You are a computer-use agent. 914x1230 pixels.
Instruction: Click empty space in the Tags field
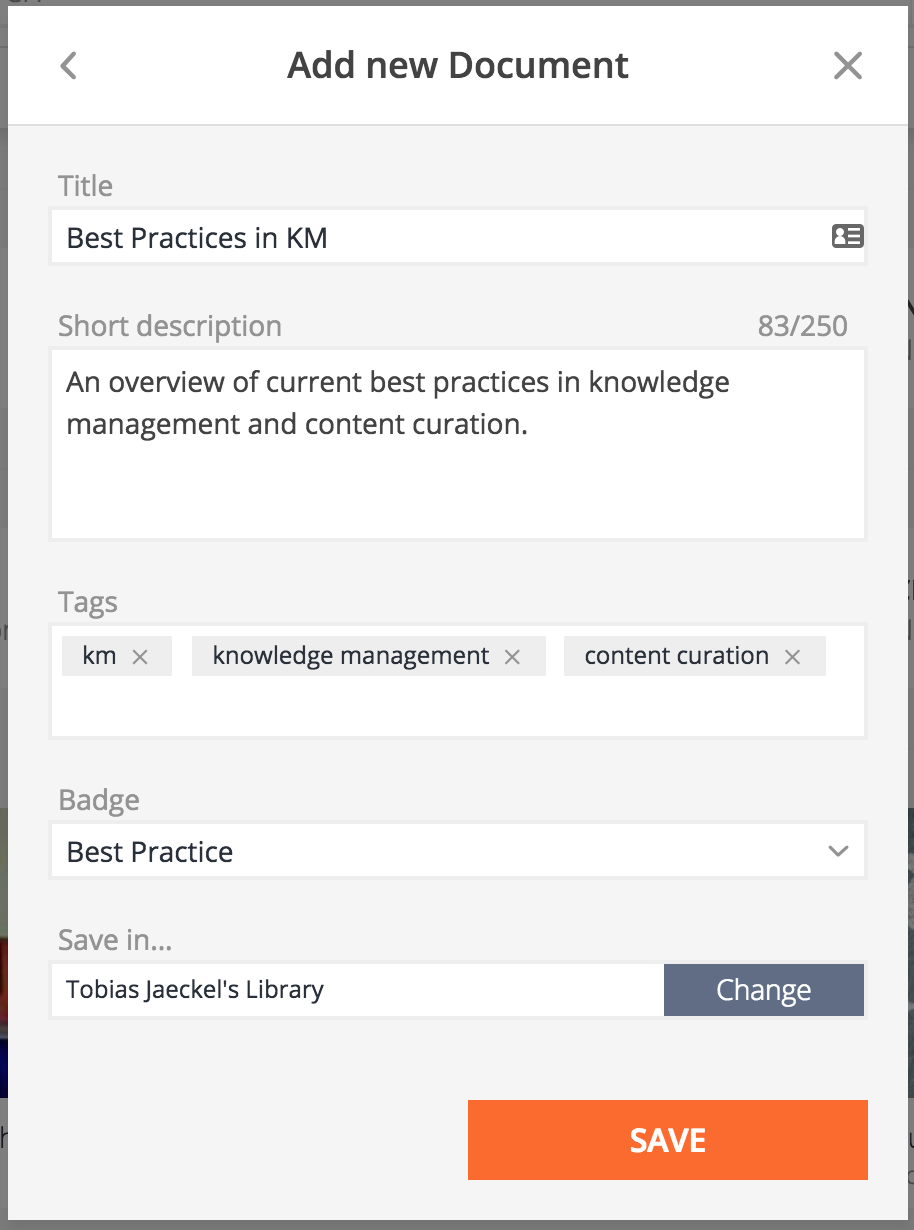point(457,709)
